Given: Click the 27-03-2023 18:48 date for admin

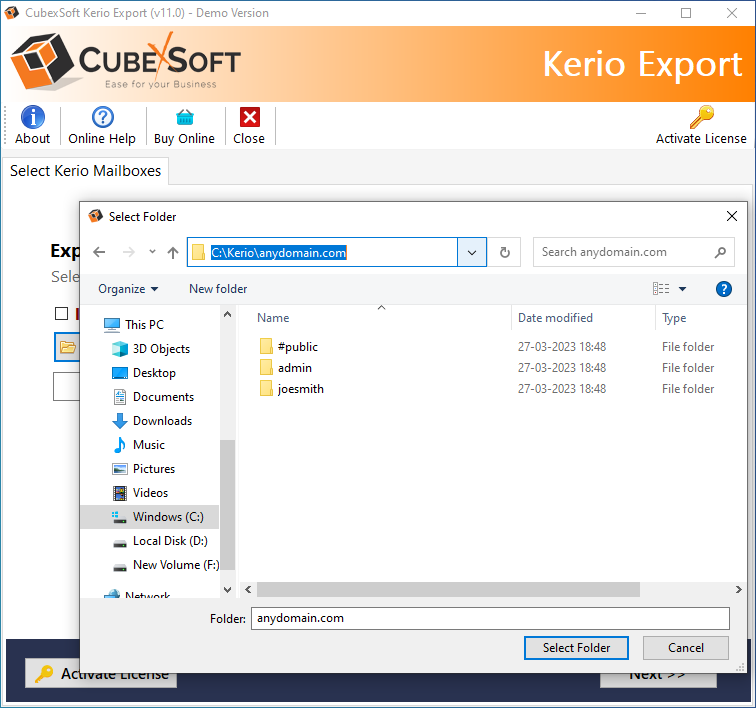Looking at the screenshot, I should pos(562,368).
